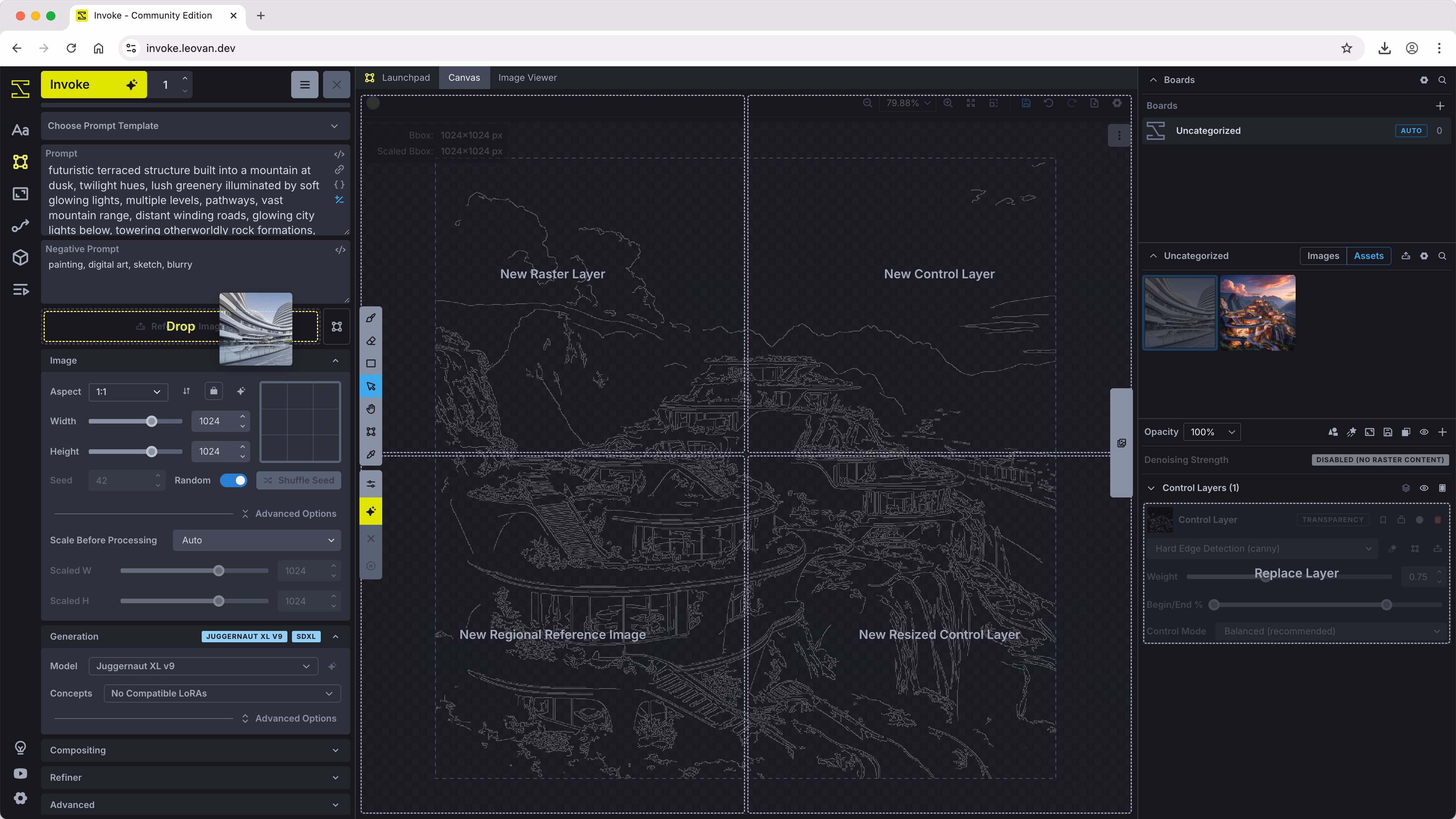The height and width of the screenshot is (819, 1456).
Task: Open the Workflows tab in left sidebar
Action: coord(20,226)
